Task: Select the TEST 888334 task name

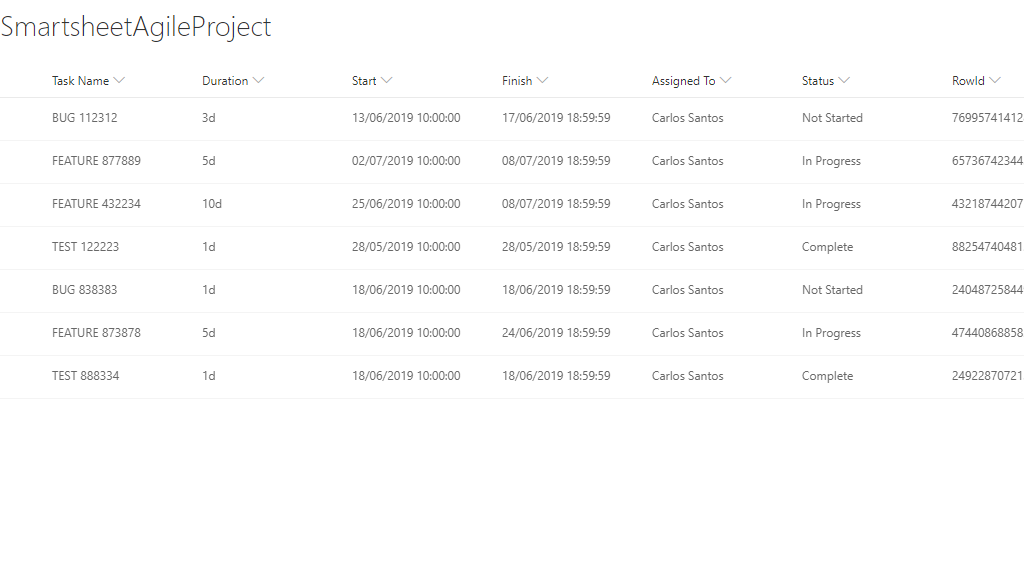Action: pyautogui.click(x=85, y=376)
